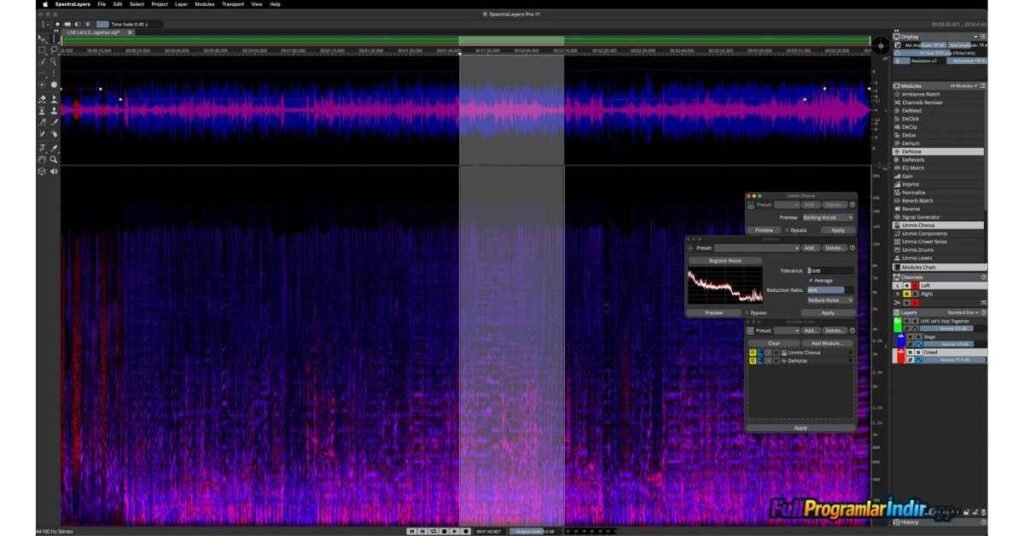1024x536 pixels.
Task: Open the Layer menu
Action: tap(181, 4)
